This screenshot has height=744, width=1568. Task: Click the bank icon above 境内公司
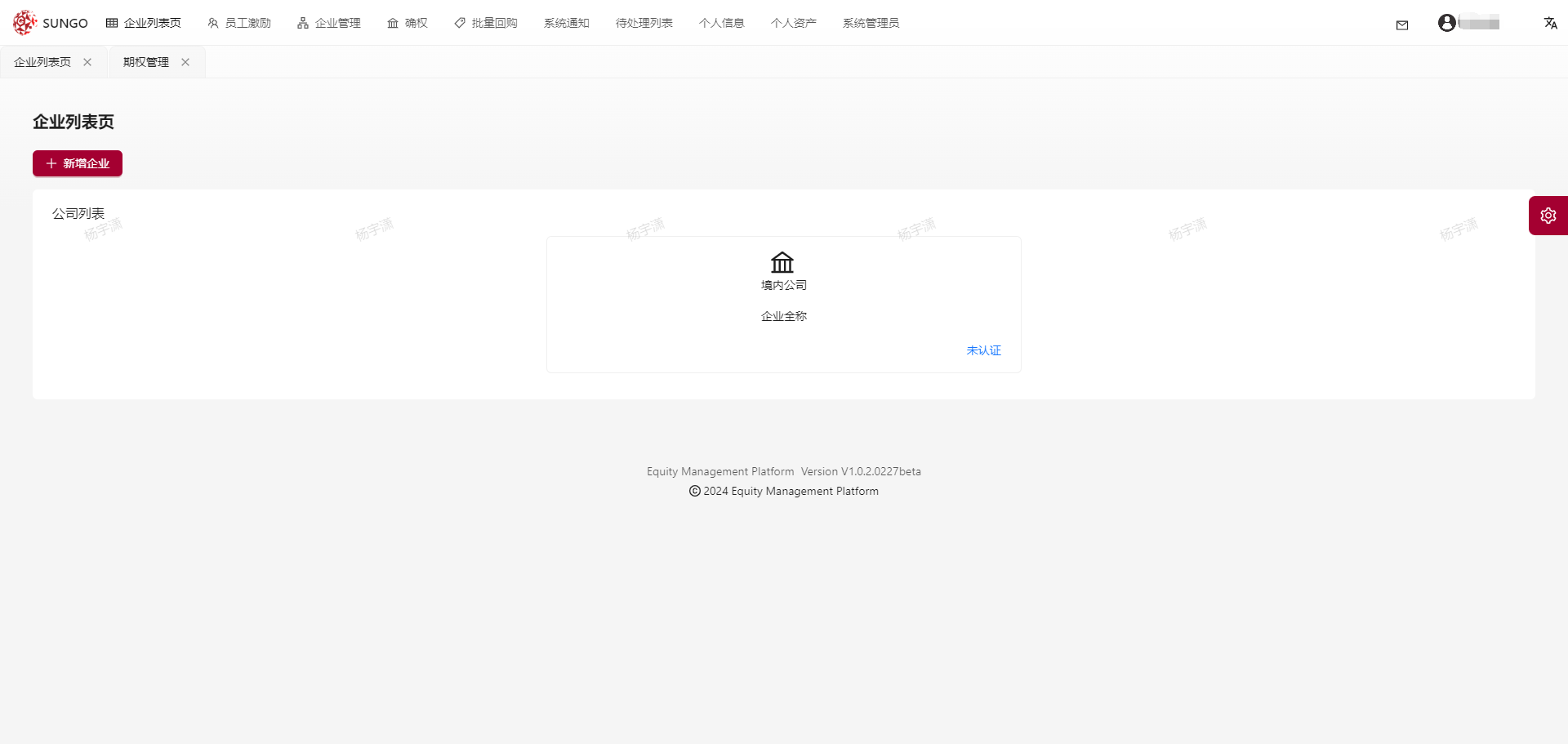point(782,262)
